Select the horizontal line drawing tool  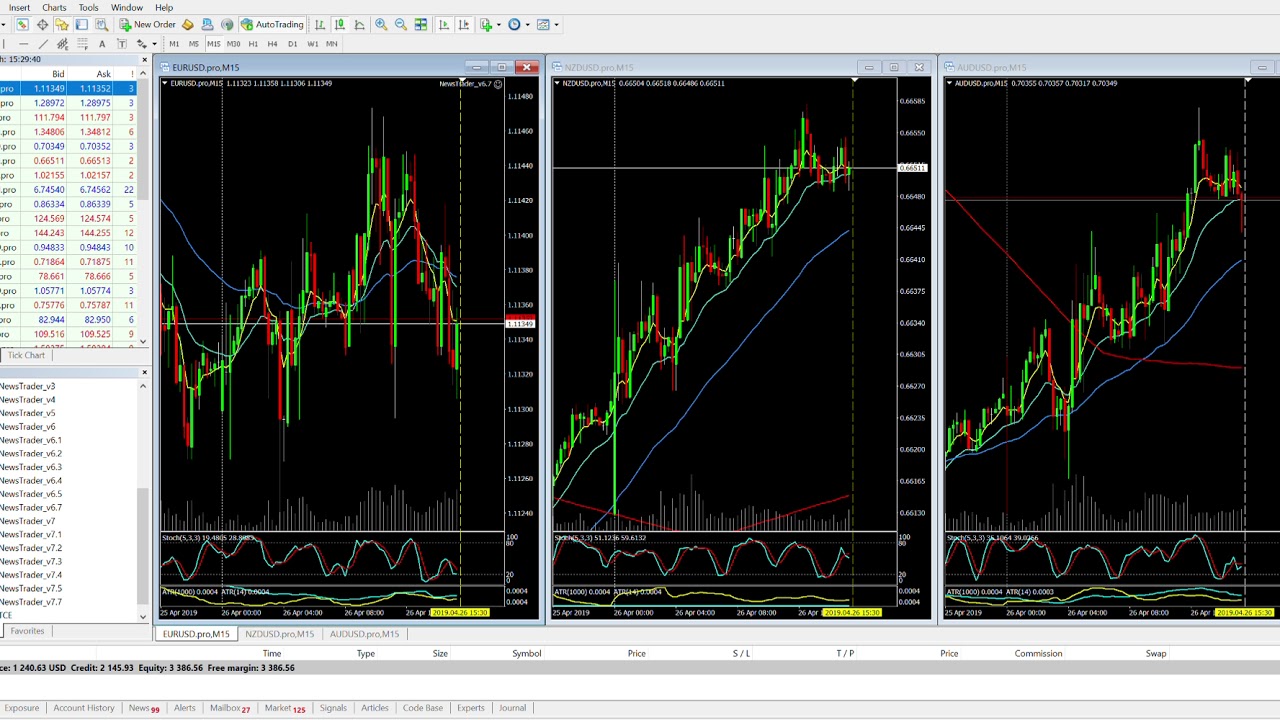pyautogui.click(x=23, y=44)
